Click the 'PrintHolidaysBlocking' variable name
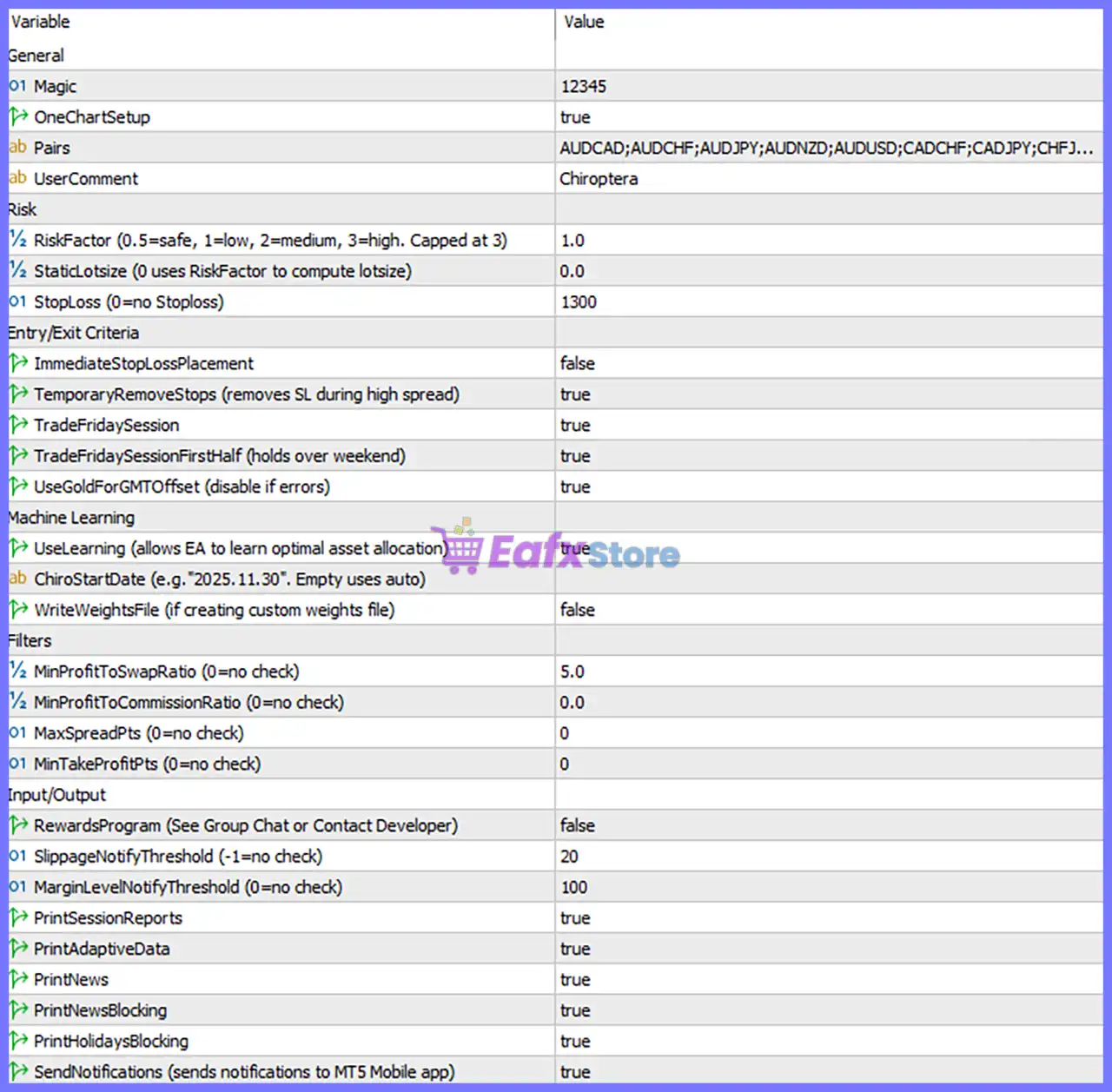1112x1092 pixels. pyautogui.click(x=111, y=1041)
